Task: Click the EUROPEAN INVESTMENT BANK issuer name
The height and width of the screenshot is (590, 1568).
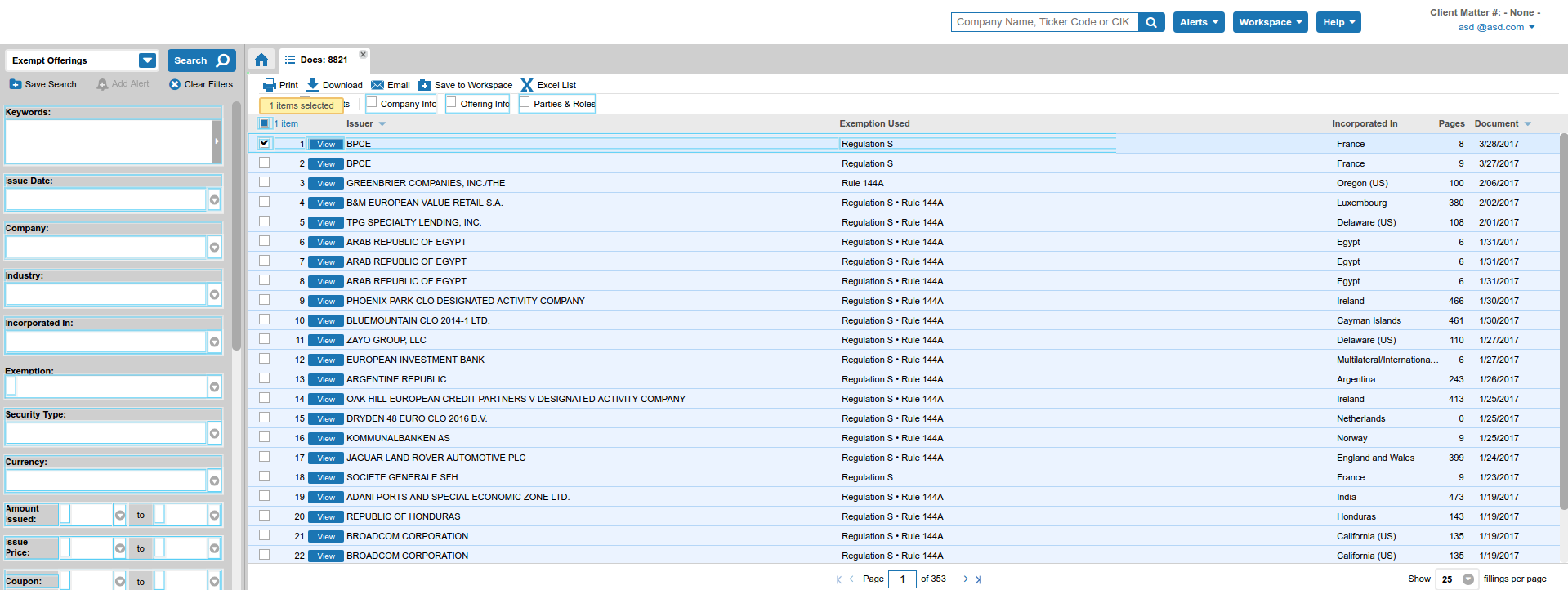Action: point(415,360)
